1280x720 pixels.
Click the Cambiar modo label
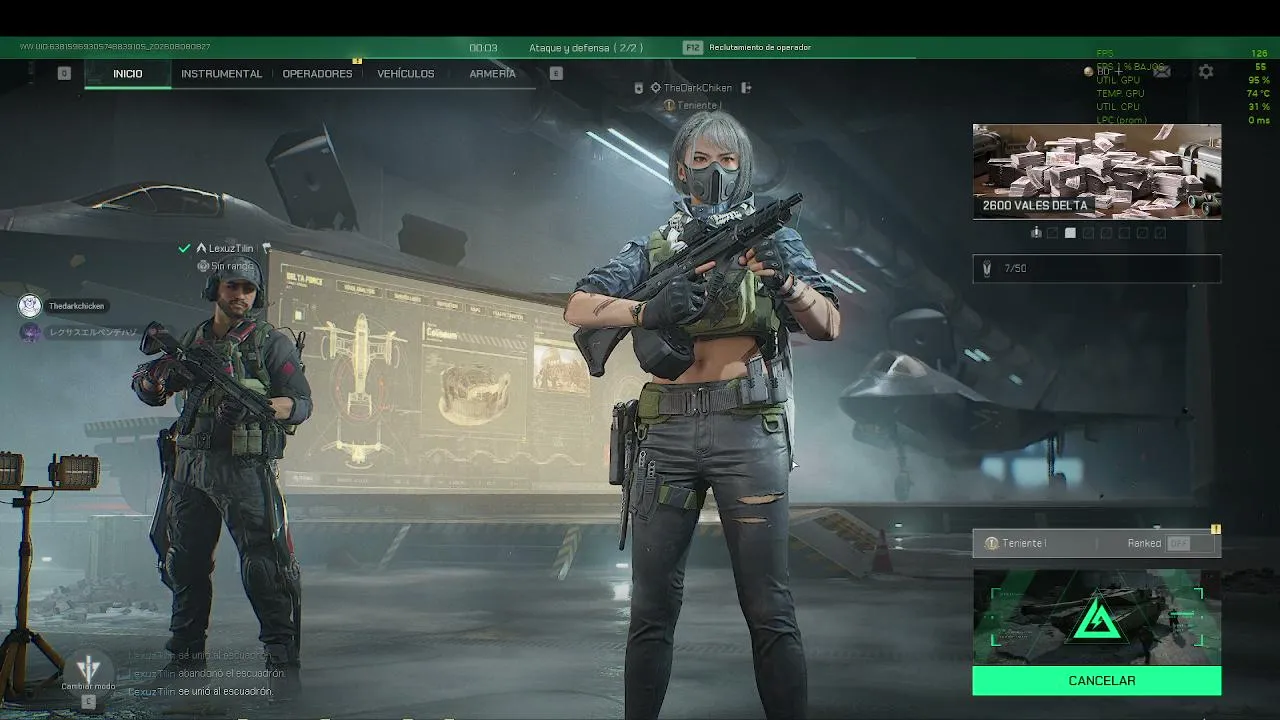coord(88,686)
